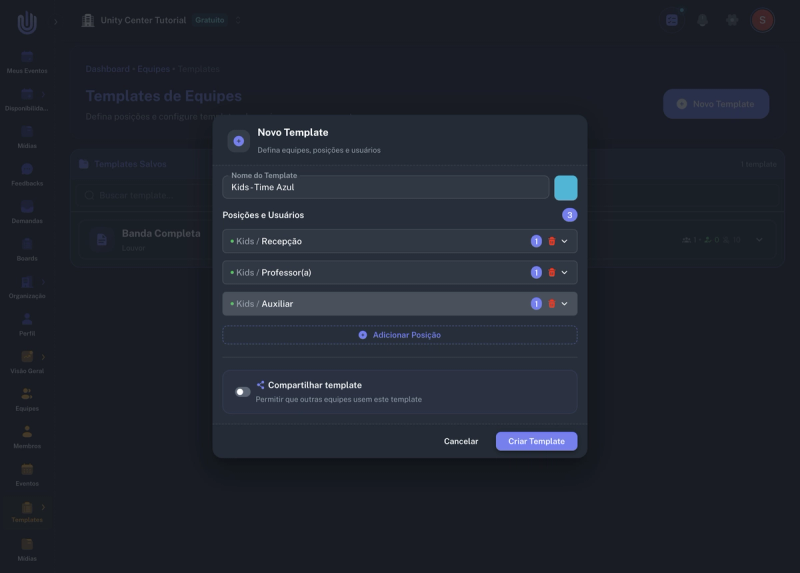Go to Dashboard breadcrumb
The height and width of the screenshot is (573, 800).
point(108,69)
